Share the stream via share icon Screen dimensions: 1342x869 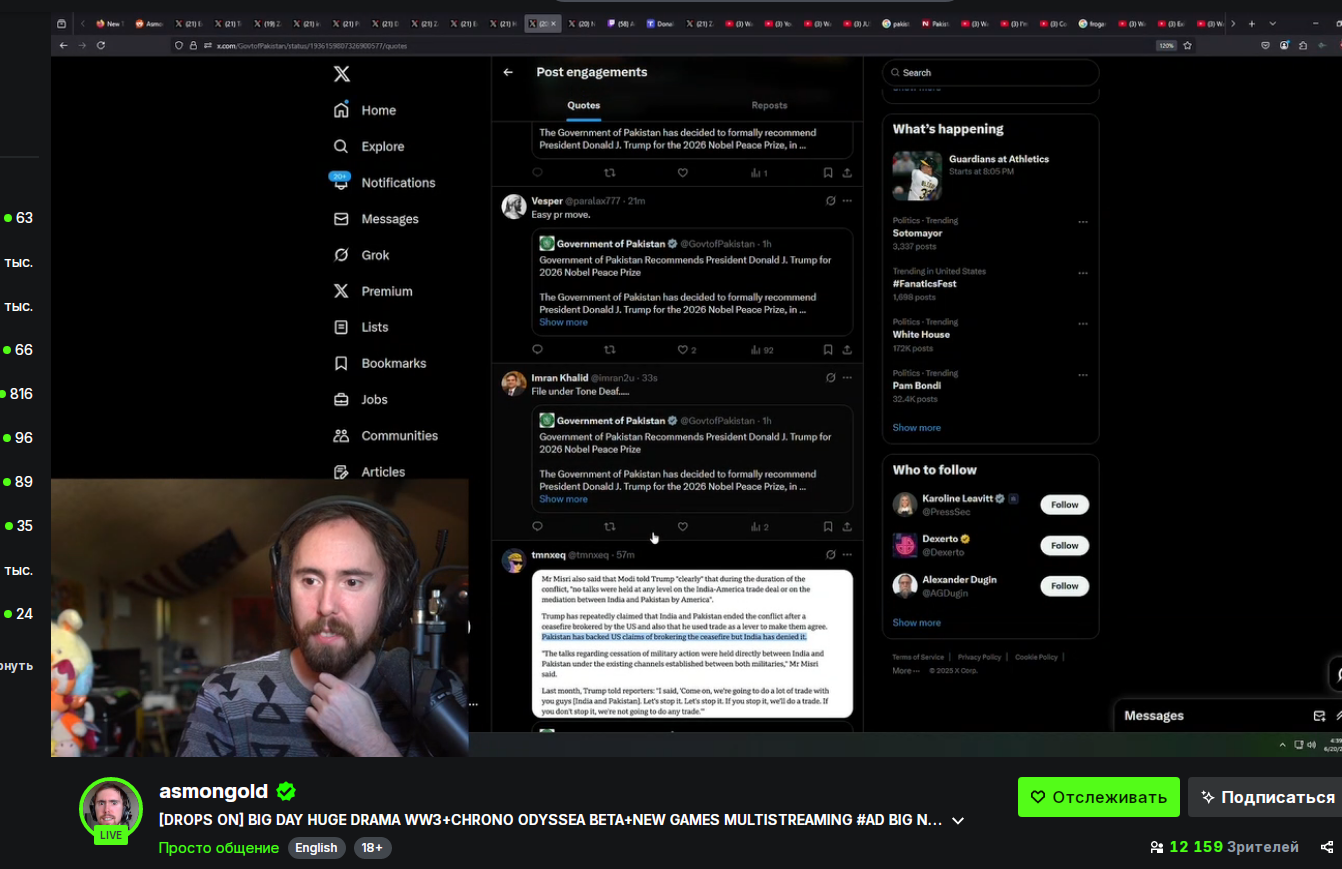tap(1327, 847)
